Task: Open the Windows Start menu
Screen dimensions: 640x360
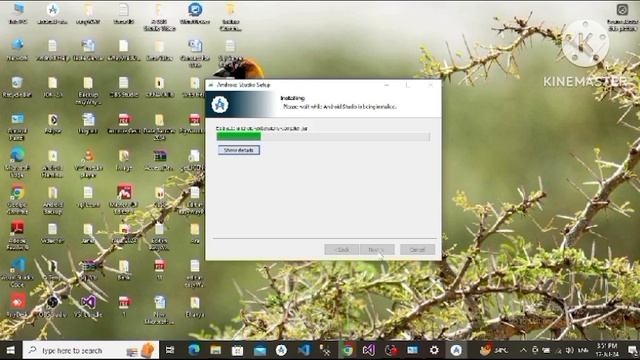Action: [x=11, y=350]
